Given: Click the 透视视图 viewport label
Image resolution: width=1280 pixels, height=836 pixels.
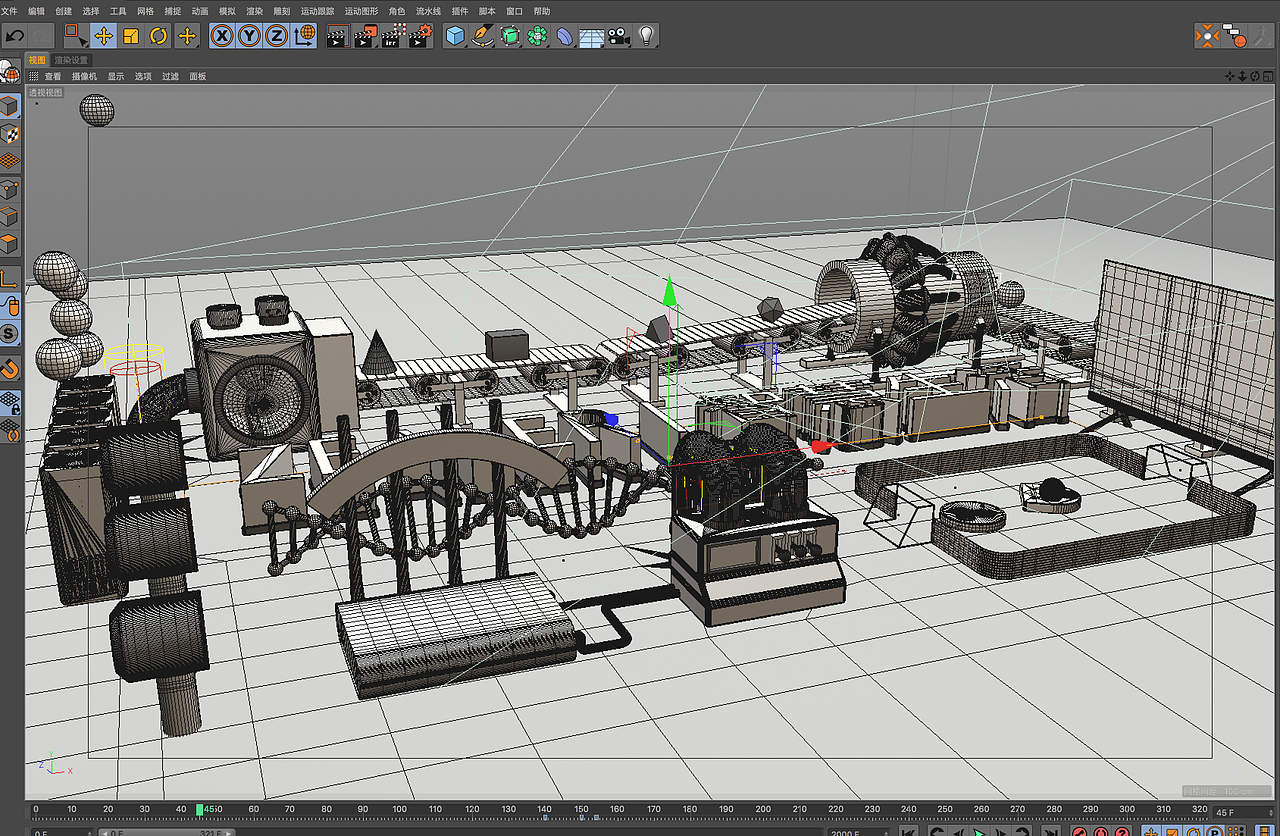Looking at the screenshot, I should [45, 92].
